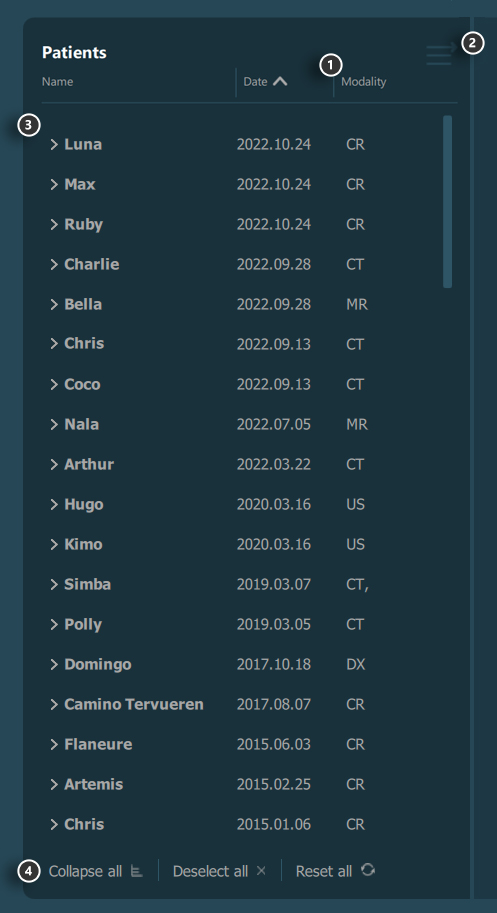
Task: Click the Deselect all button
Action: pyautogui.click(x=219, y=871)
